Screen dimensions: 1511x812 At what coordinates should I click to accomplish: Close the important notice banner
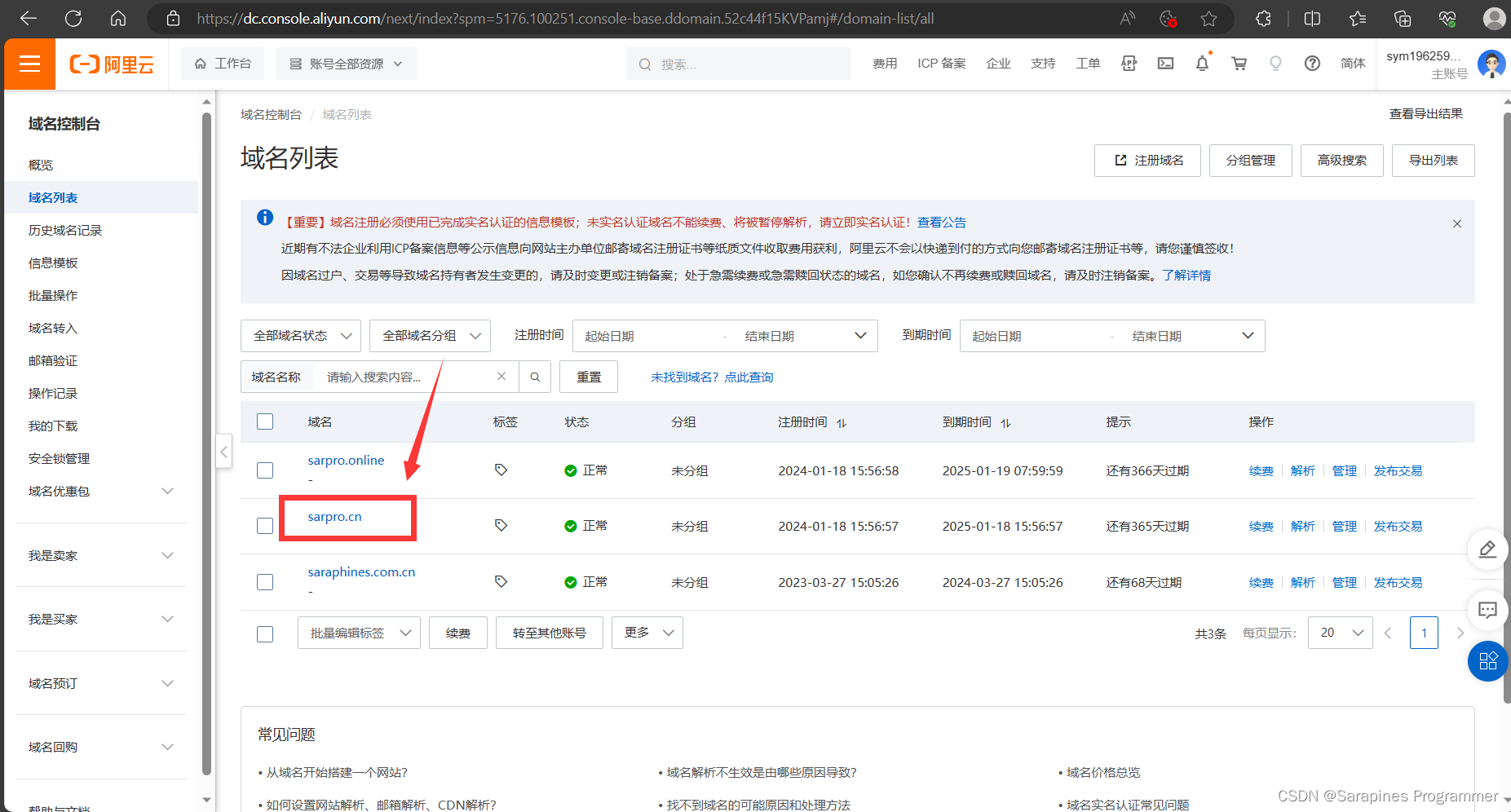[1456, 223]
